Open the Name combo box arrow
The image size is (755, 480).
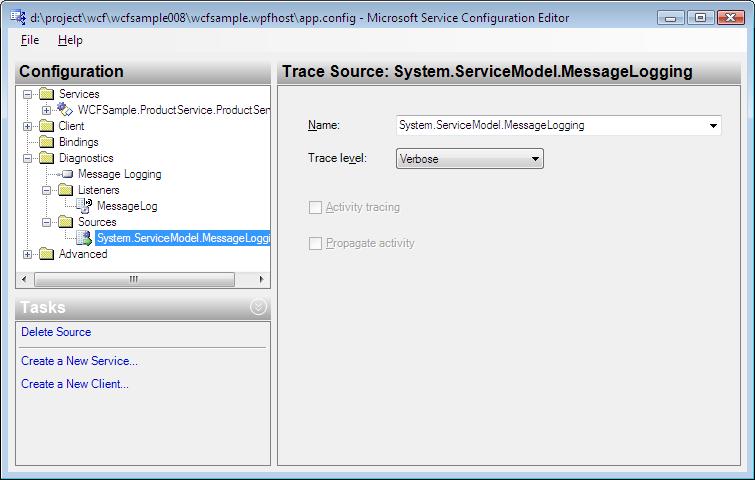(x=713, y=126)
